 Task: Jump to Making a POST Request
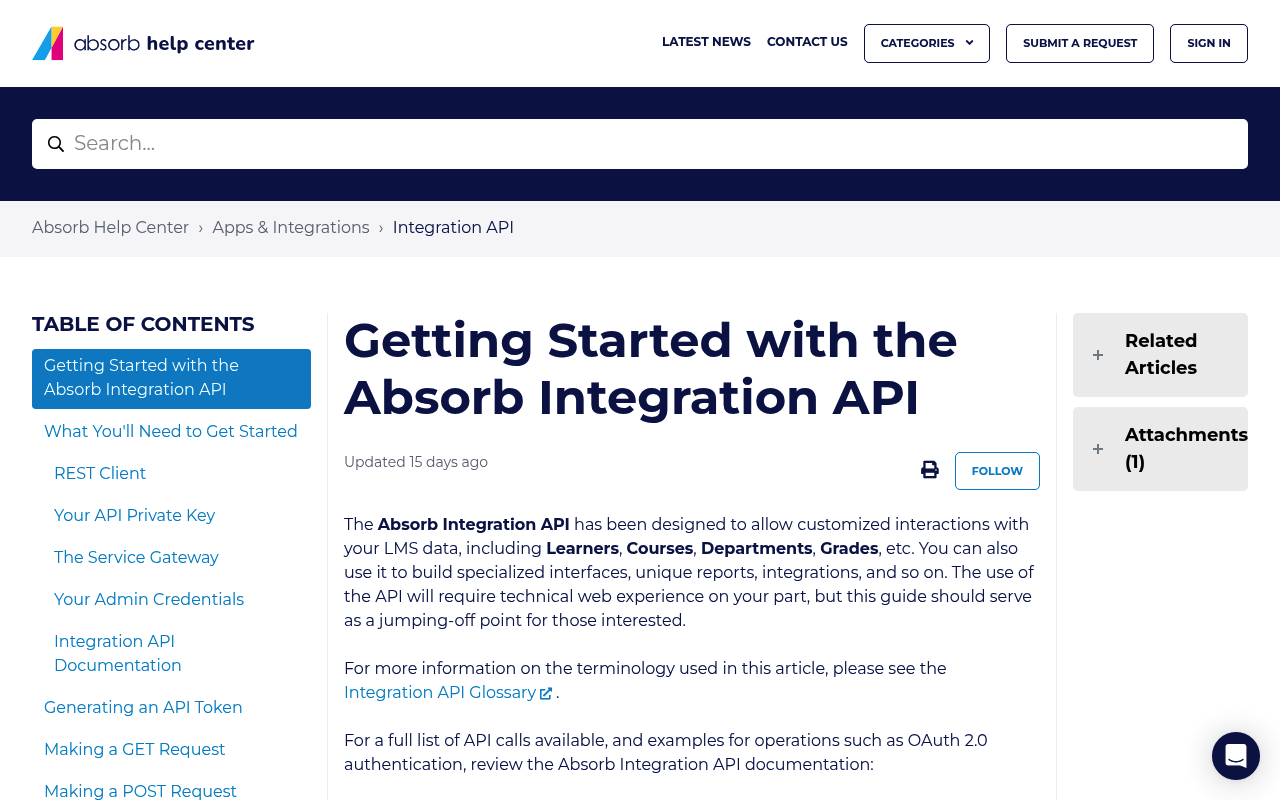140,791
